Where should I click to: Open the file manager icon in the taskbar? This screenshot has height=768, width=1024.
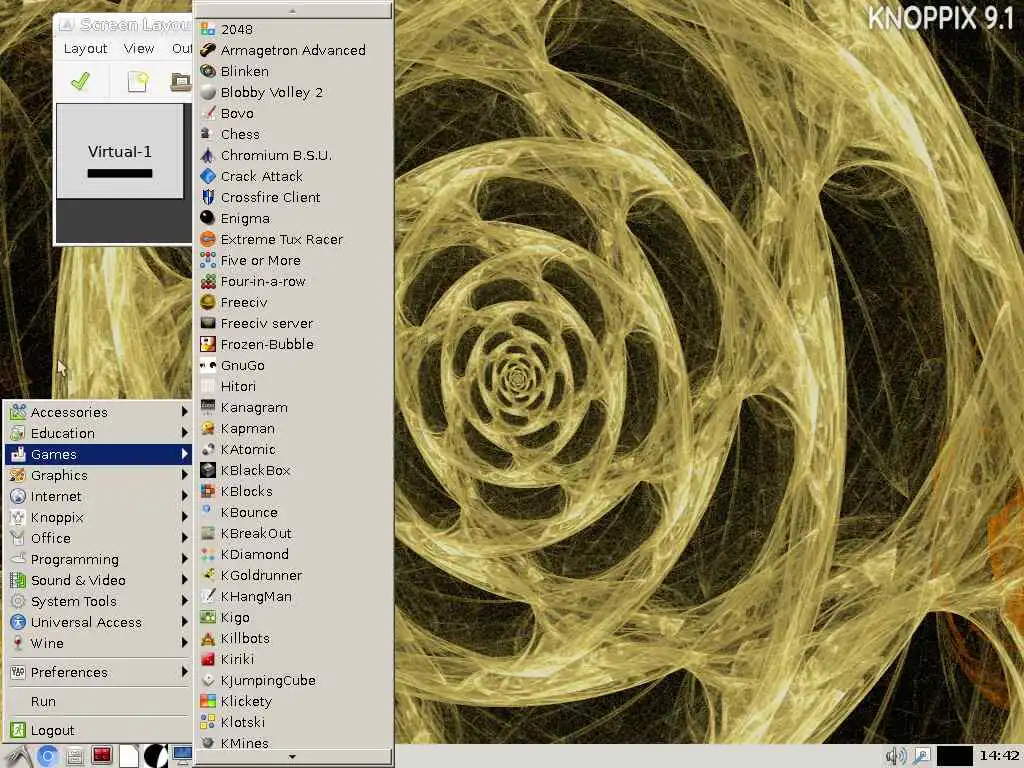(74, 756)
